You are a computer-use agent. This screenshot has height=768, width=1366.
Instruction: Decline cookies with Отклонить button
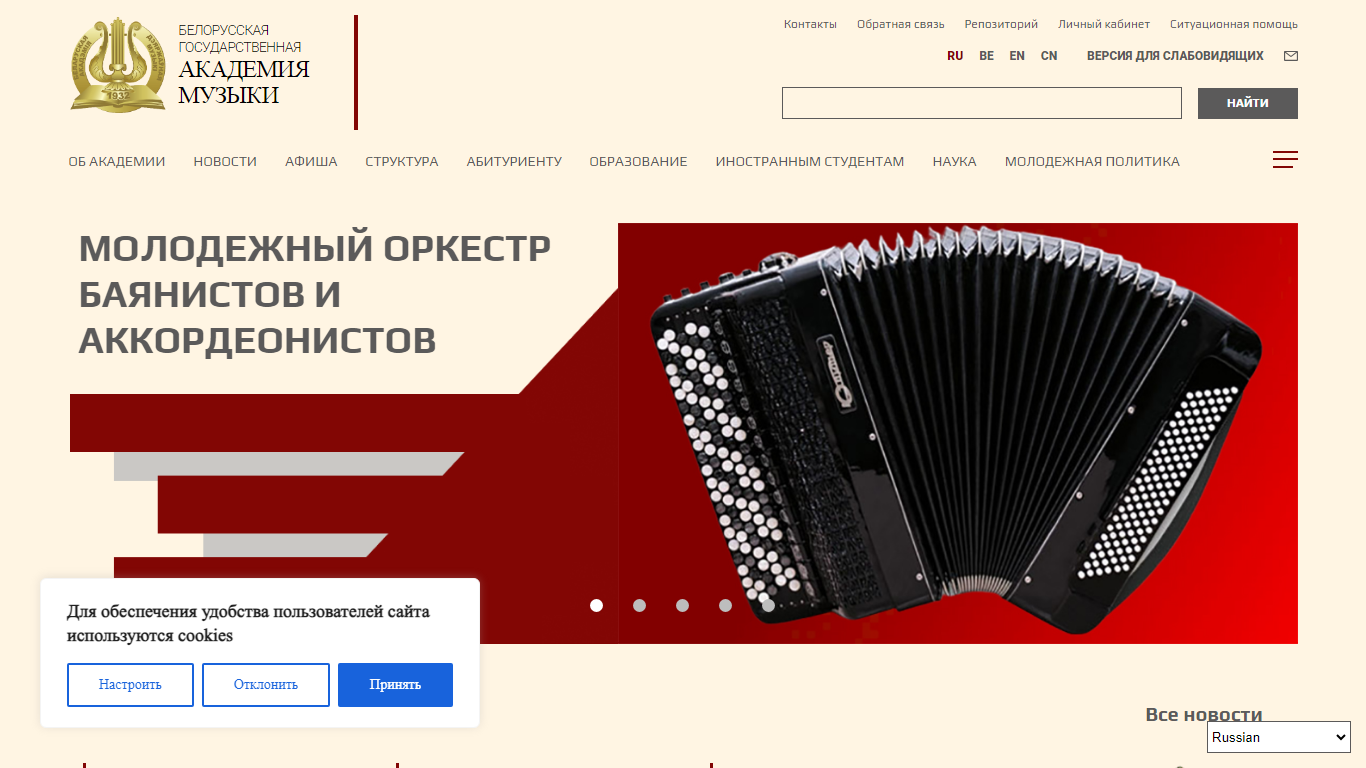(266, 685)
